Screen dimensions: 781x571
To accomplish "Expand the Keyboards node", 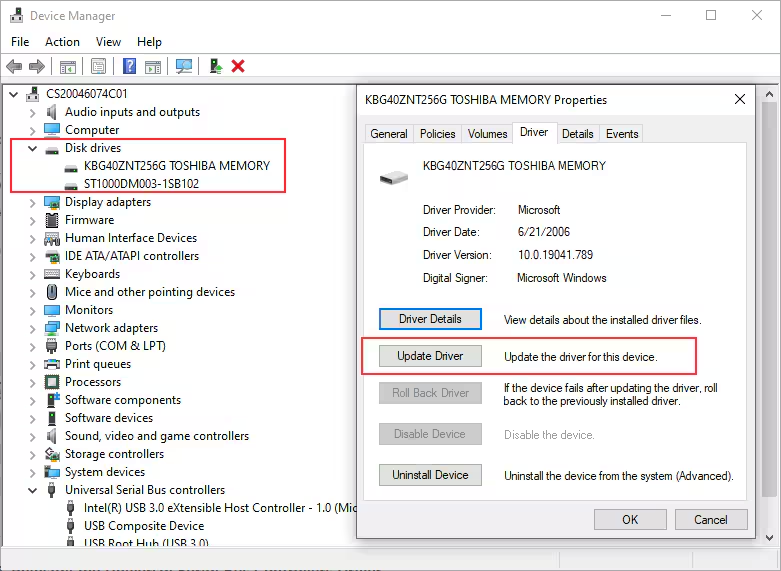I will [32, 274].
